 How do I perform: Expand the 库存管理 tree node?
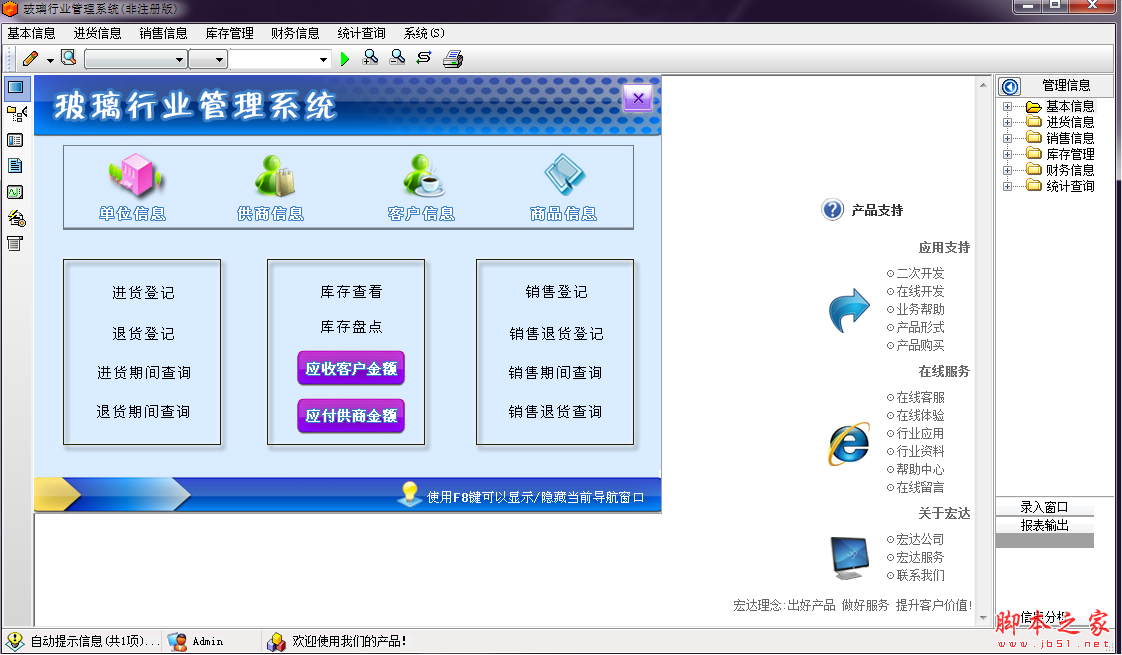[x=1007, y=155]
